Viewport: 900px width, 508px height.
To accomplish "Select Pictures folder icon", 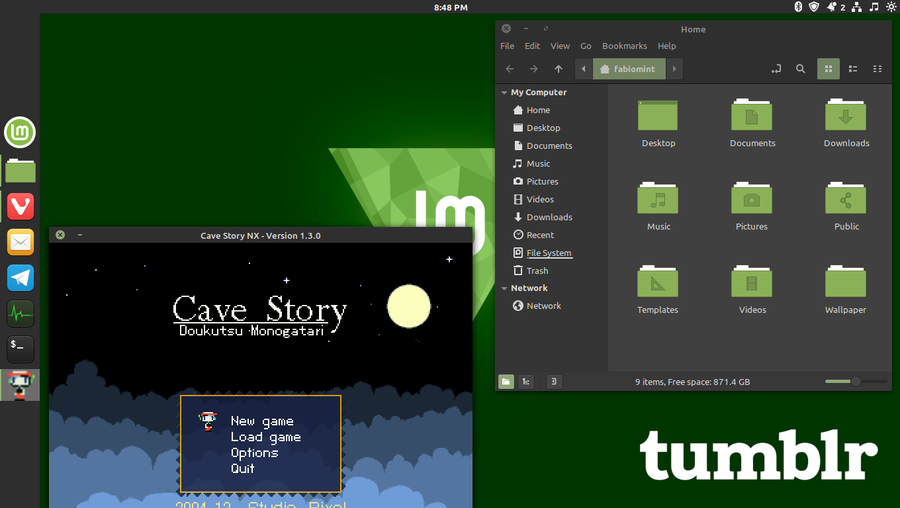I will point(752,199).
